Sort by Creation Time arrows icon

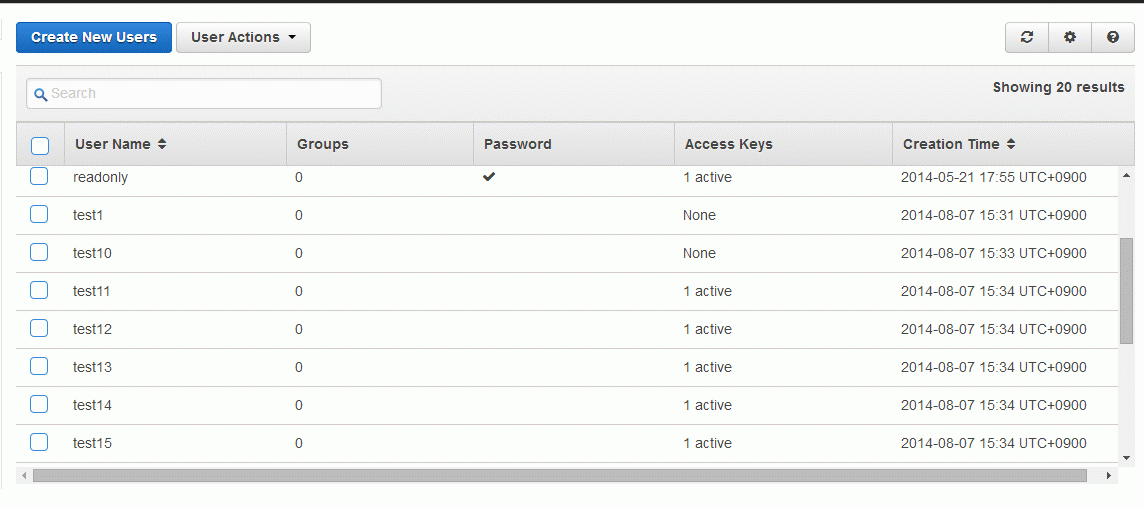point(1010,144)
